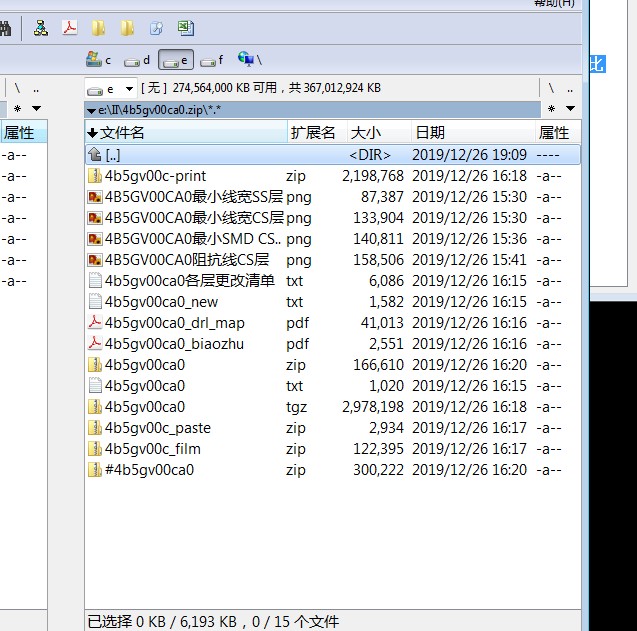Image resolution: width=637 pixels, height=631 pixels.
Task: Click the text icon of the 1,020-byte 4b5gv00ca0 txt
Action: (95, 386)
